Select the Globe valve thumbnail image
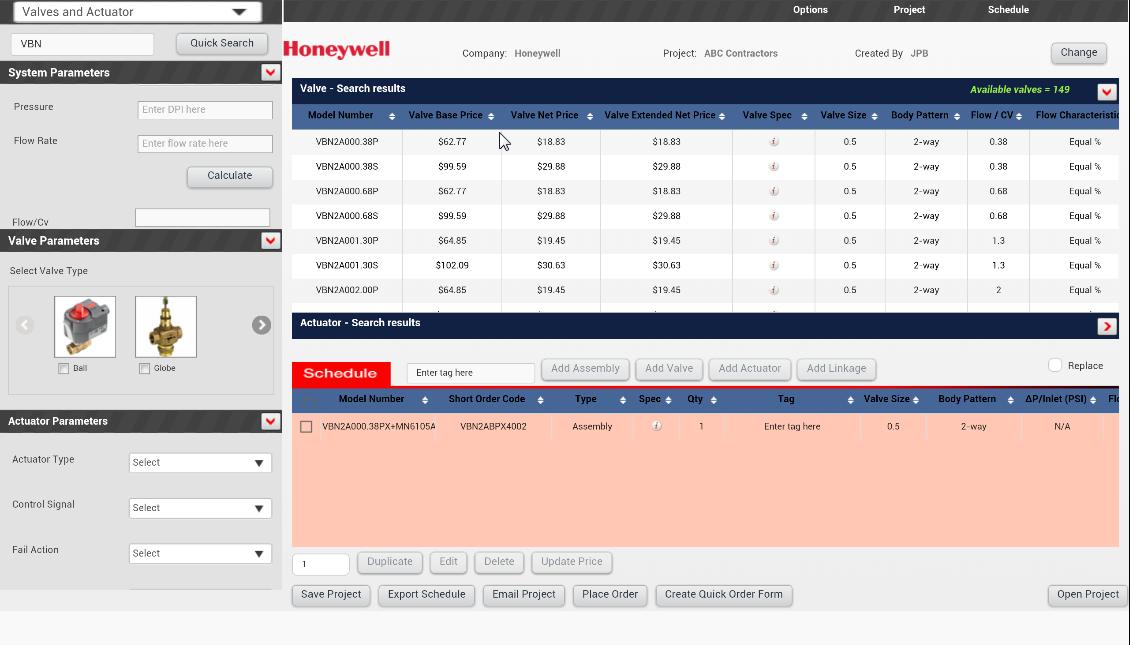Screen dimensions: 1130x645 click(166, 326)
